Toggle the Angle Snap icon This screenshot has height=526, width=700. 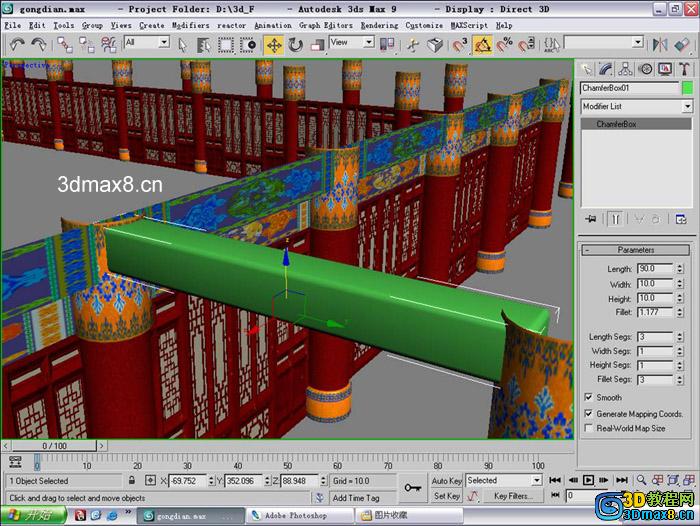483,45
